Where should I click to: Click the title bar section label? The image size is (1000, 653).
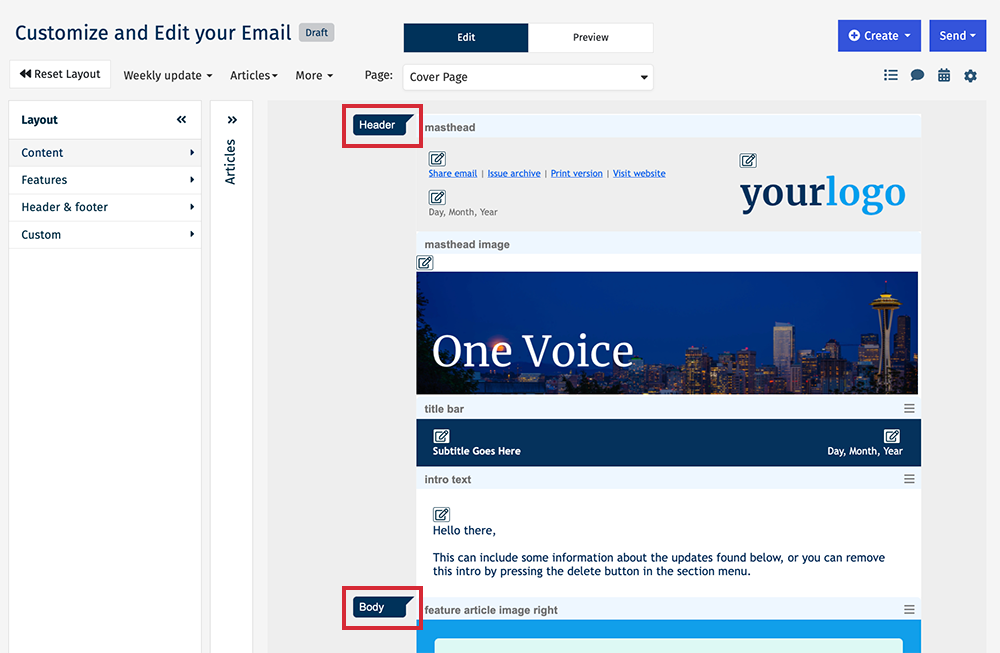[444, 409]
